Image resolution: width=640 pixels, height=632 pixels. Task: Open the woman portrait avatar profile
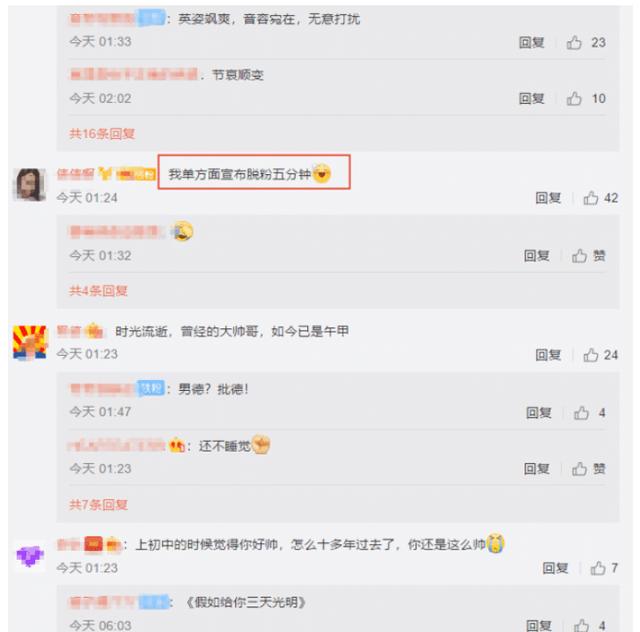coord(29,185)
